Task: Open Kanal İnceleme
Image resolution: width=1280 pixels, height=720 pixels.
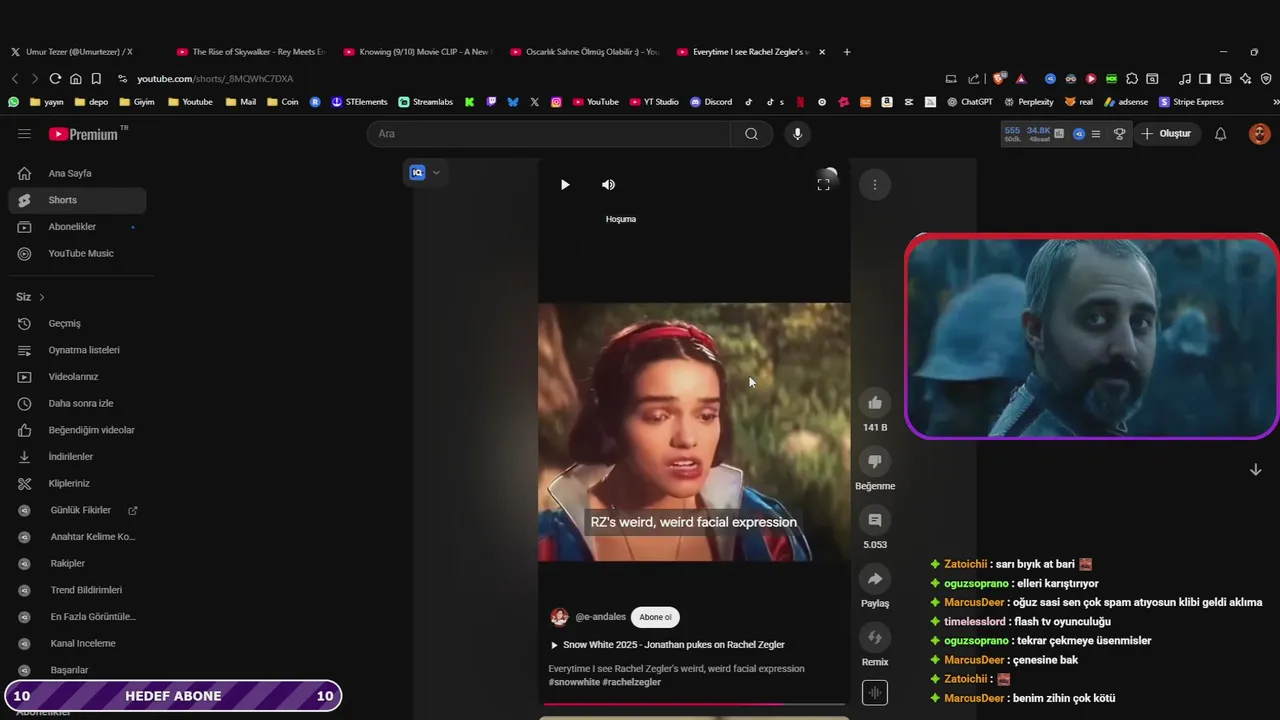Action: click(77, 644)
